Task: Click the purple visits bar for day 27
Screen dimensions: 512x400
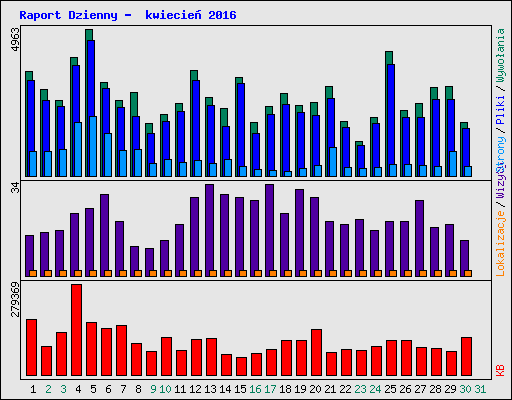Action: coord(419,238)
